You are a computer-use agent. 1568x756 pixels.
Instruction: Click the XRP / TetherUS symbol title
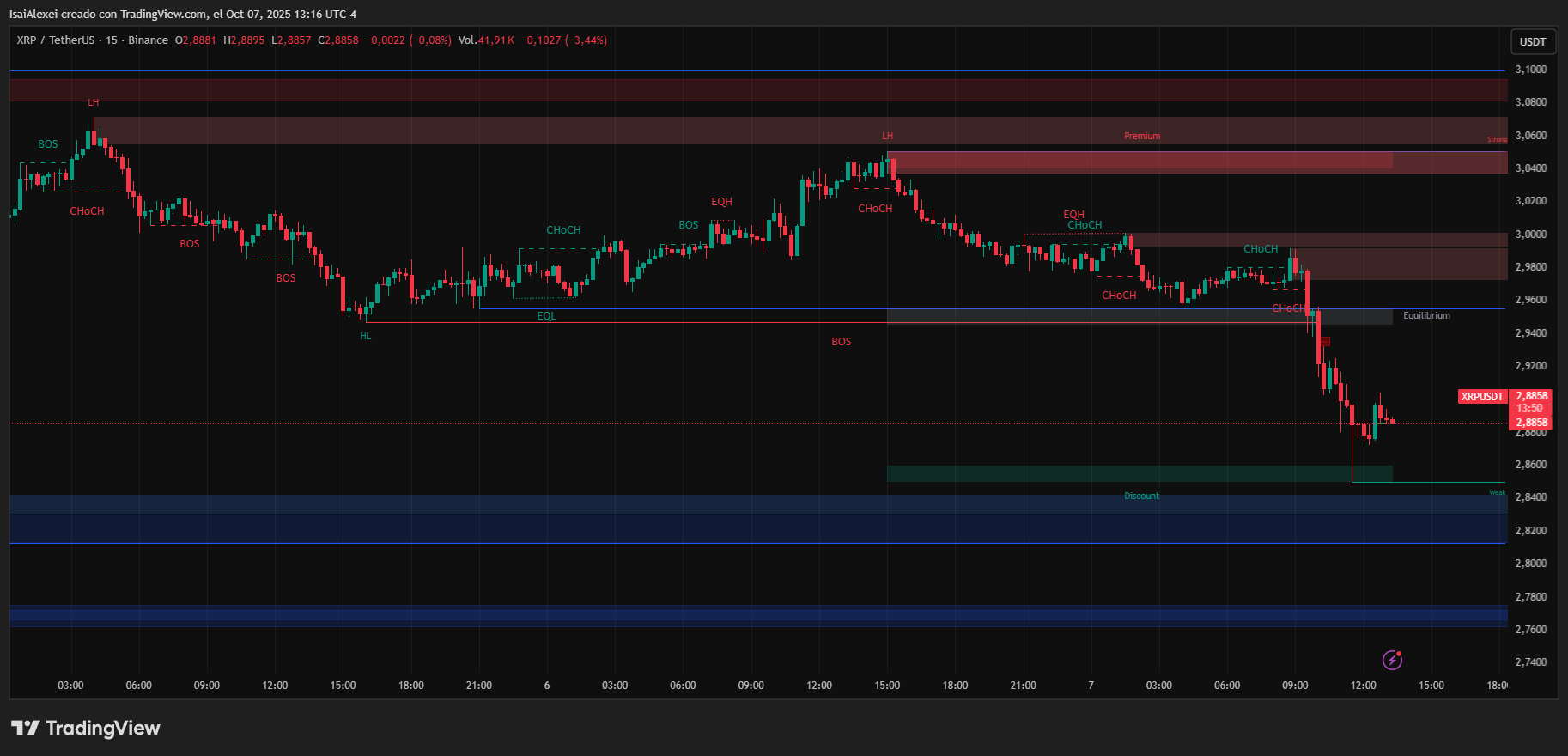(55, 40)
